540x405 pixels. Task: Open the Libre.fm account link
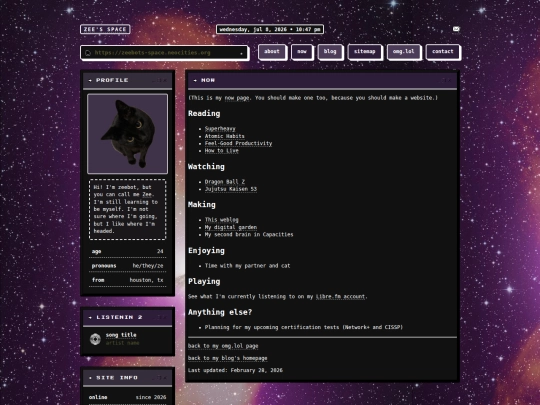[340, 297]
